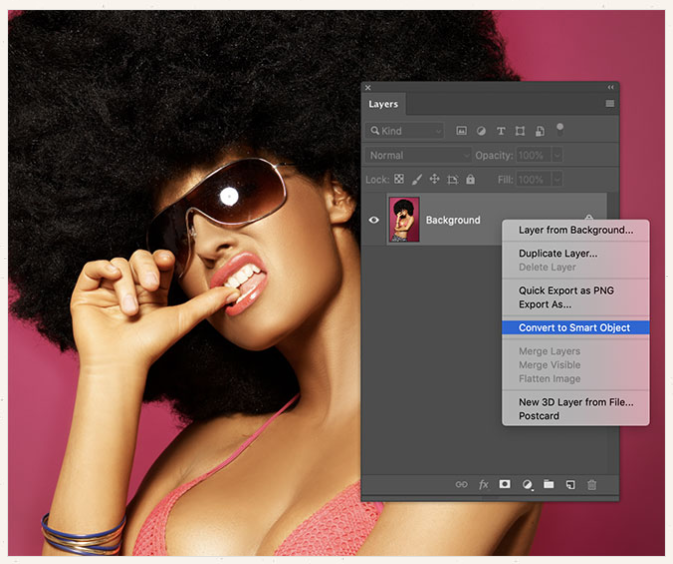This screenshot has width=673, height=564.
Task: Choose Quick Export as PNG
Action: tap(576, 290)
